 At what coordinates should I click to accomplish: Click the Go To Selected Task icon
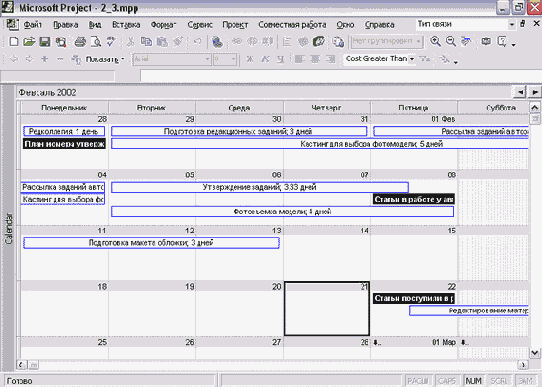(x=466, y=42)
